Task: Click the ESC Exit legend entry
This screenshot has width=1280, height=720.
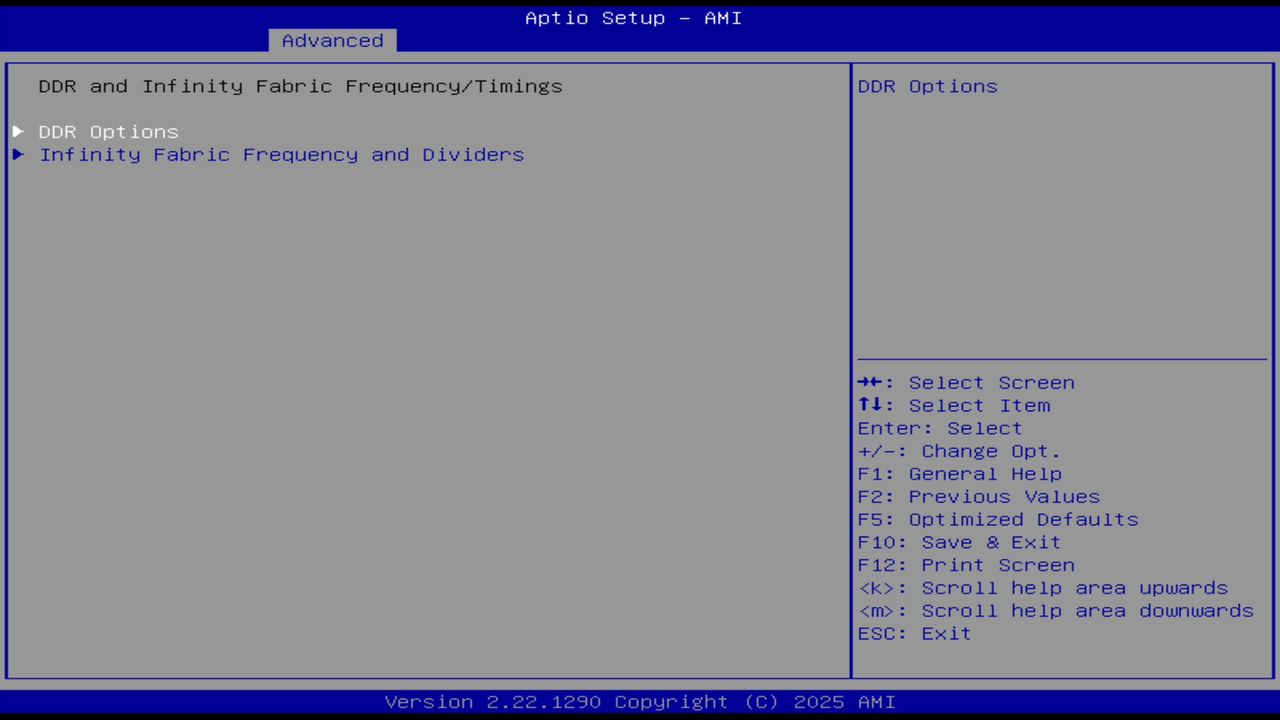Action: pos(913,633)
